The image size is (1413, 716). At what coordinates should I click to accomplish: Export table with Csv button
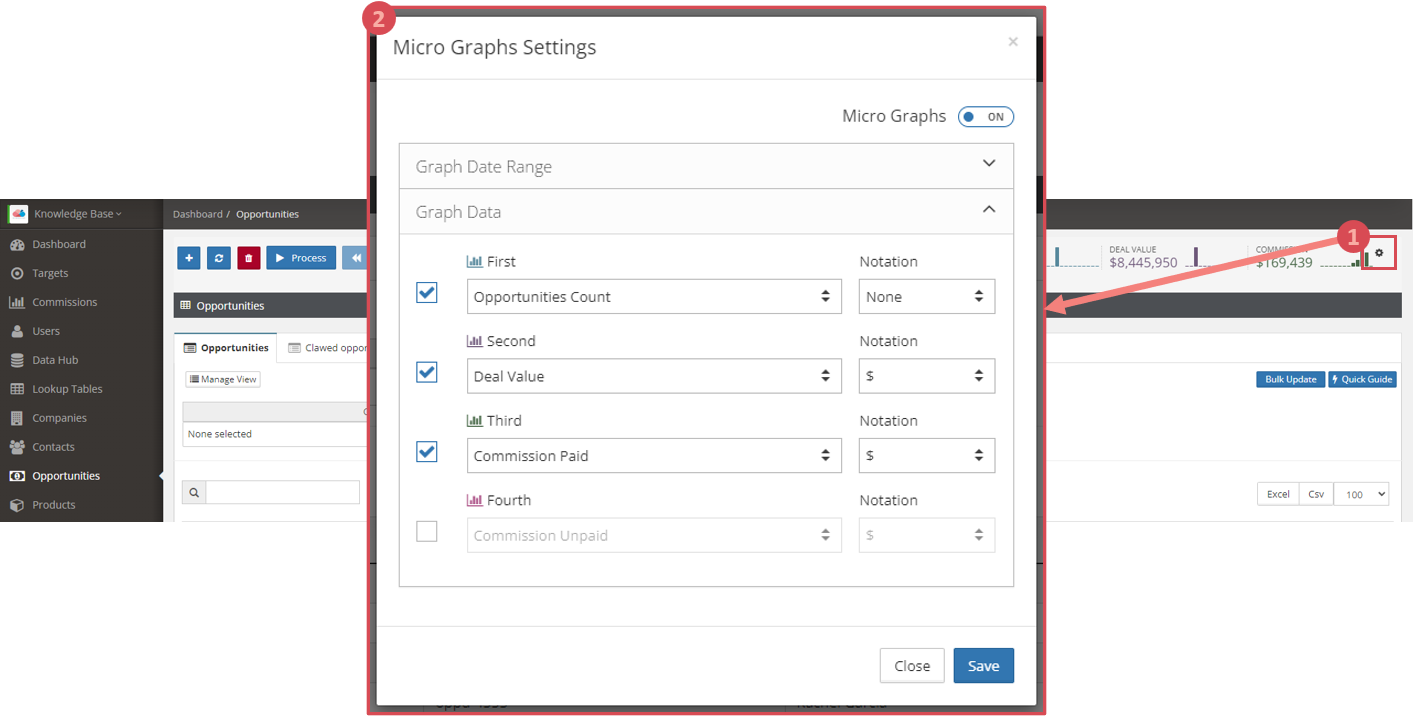pyautogui.click(x=1316, y=494)
